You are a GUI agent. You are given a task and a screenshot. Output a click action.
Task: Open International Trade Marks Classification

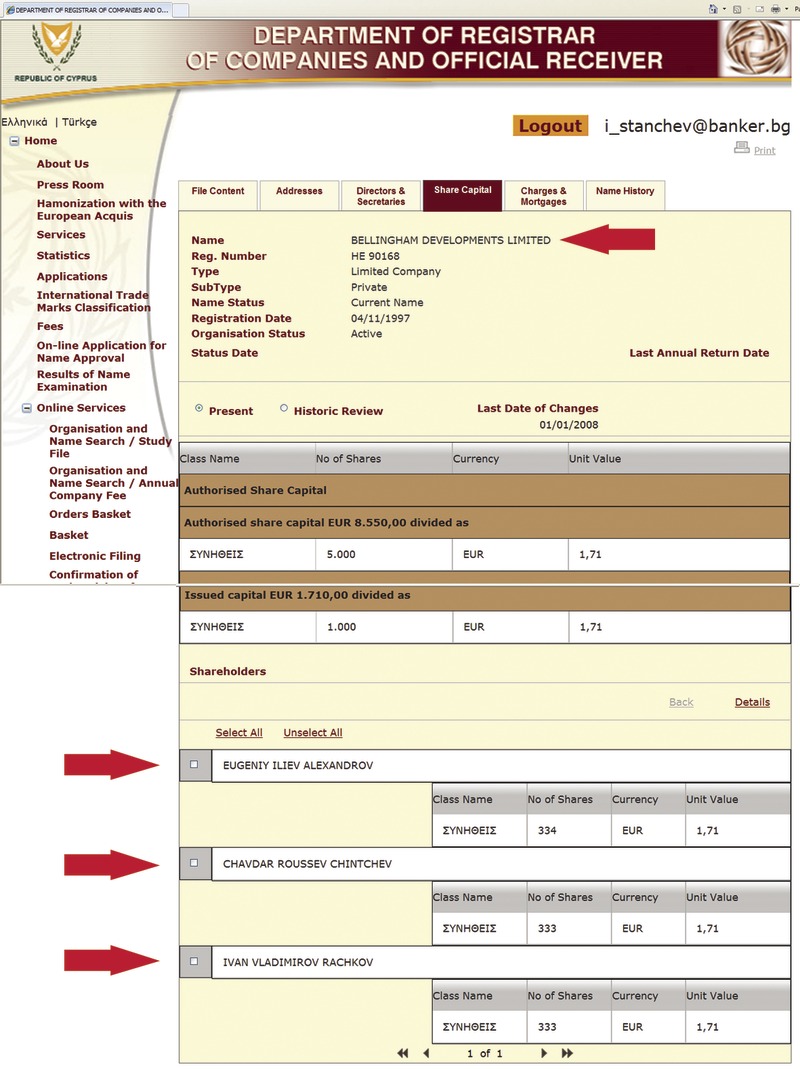click(94, 301)
